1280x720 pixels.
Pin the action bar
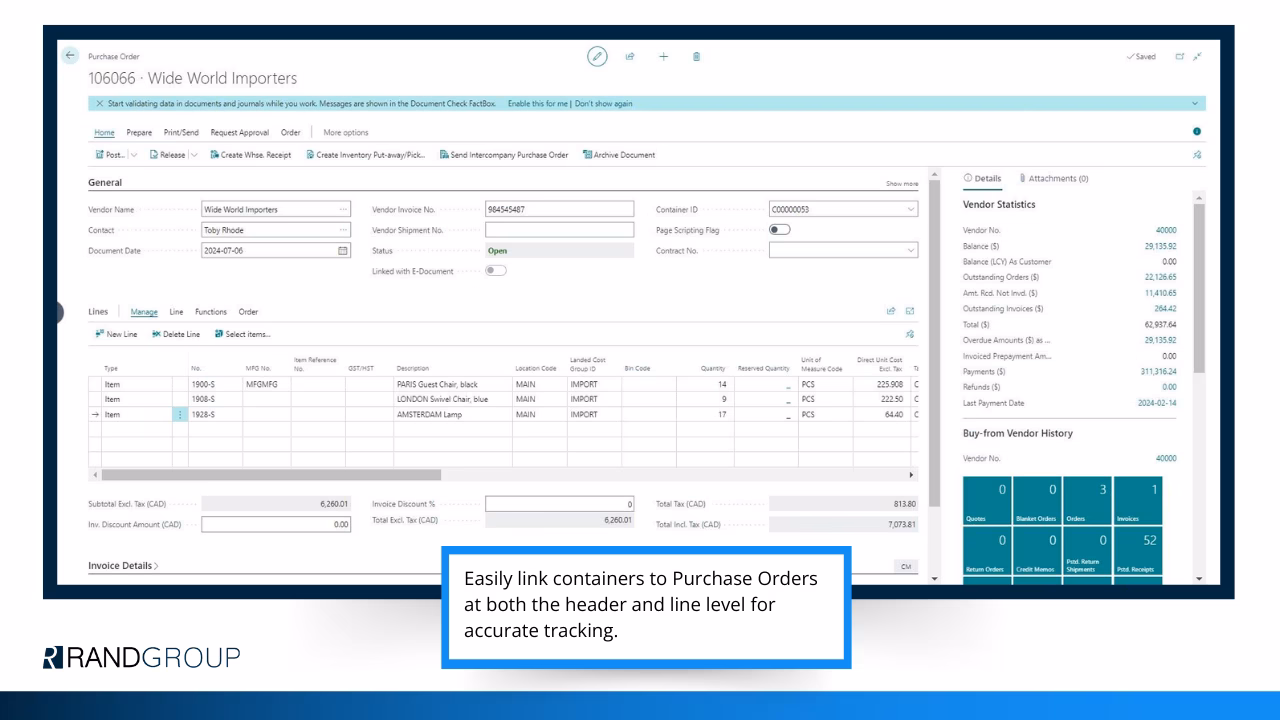(x=1197, y=155)
